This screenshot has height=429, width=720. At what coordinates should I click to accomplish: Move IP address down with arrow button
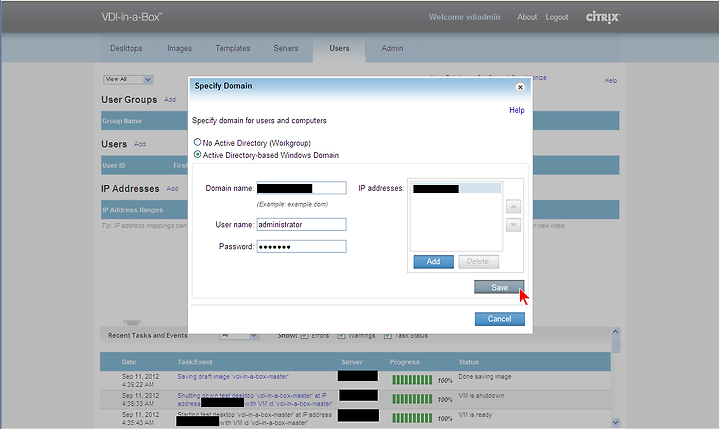point(513,225)
